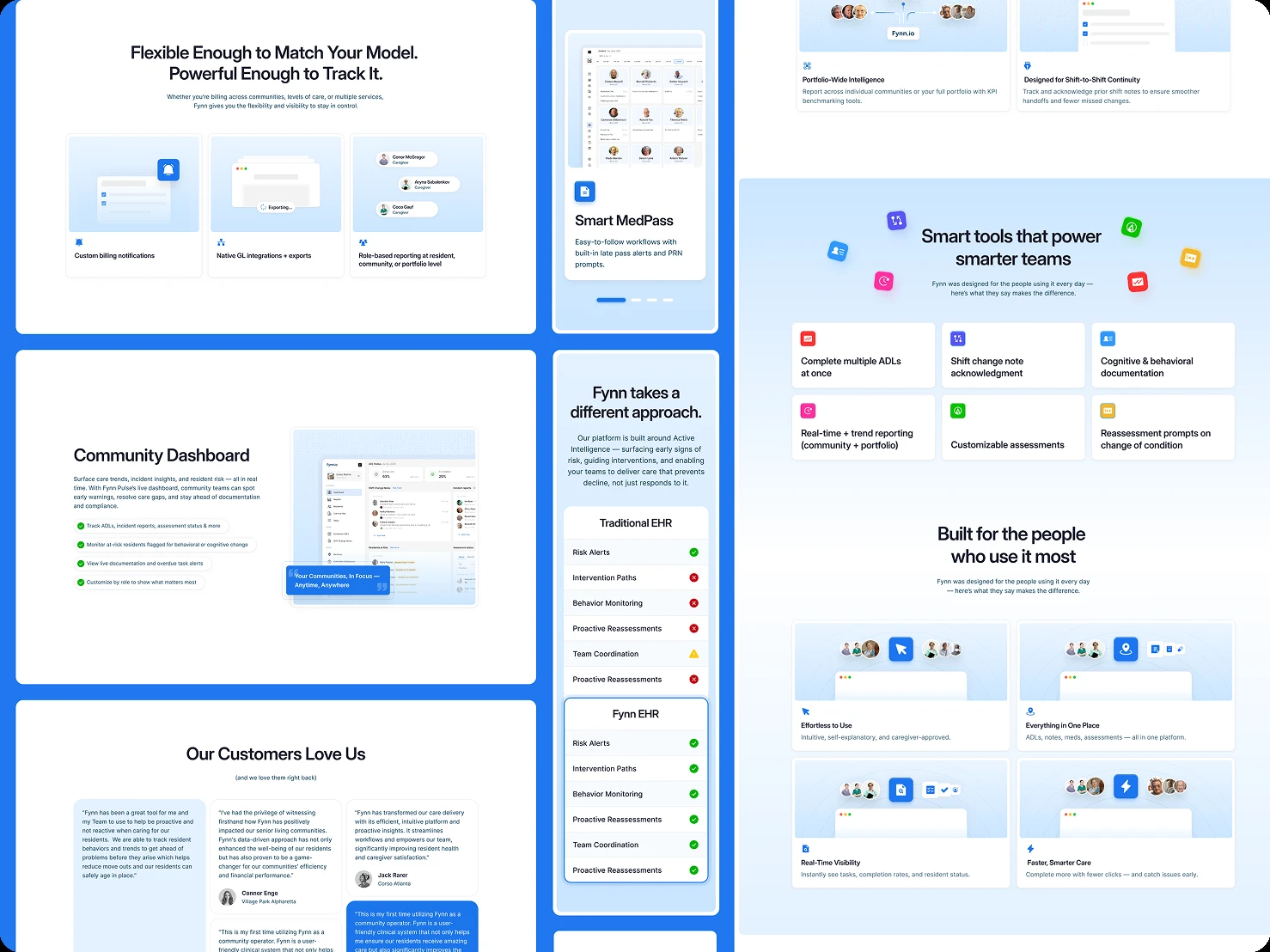Click Jack Rarer's avatar photo
1270x952 pixels.
pyautogui.click(x=363, y=879)
